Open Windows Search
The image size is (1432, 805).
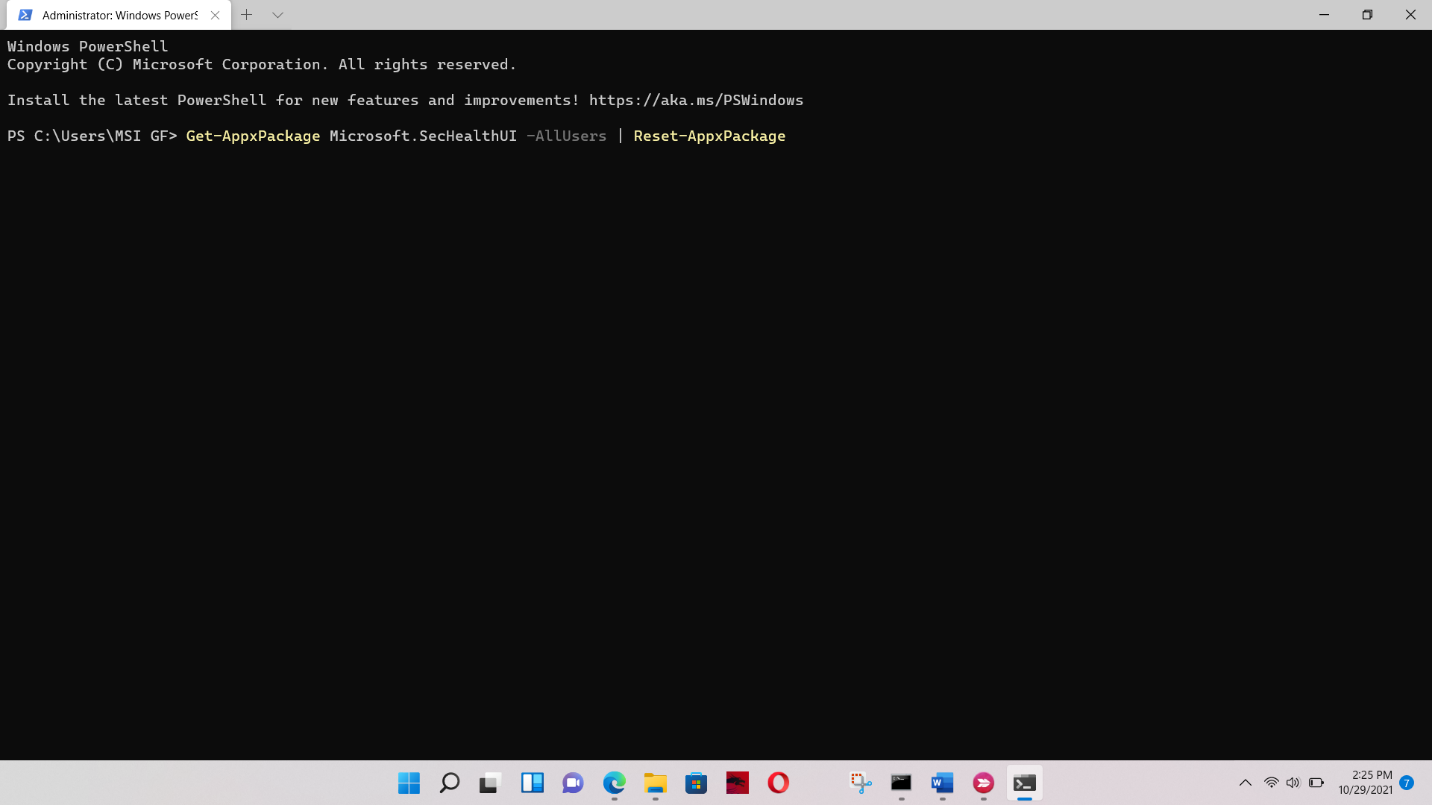tap(449, 783)
